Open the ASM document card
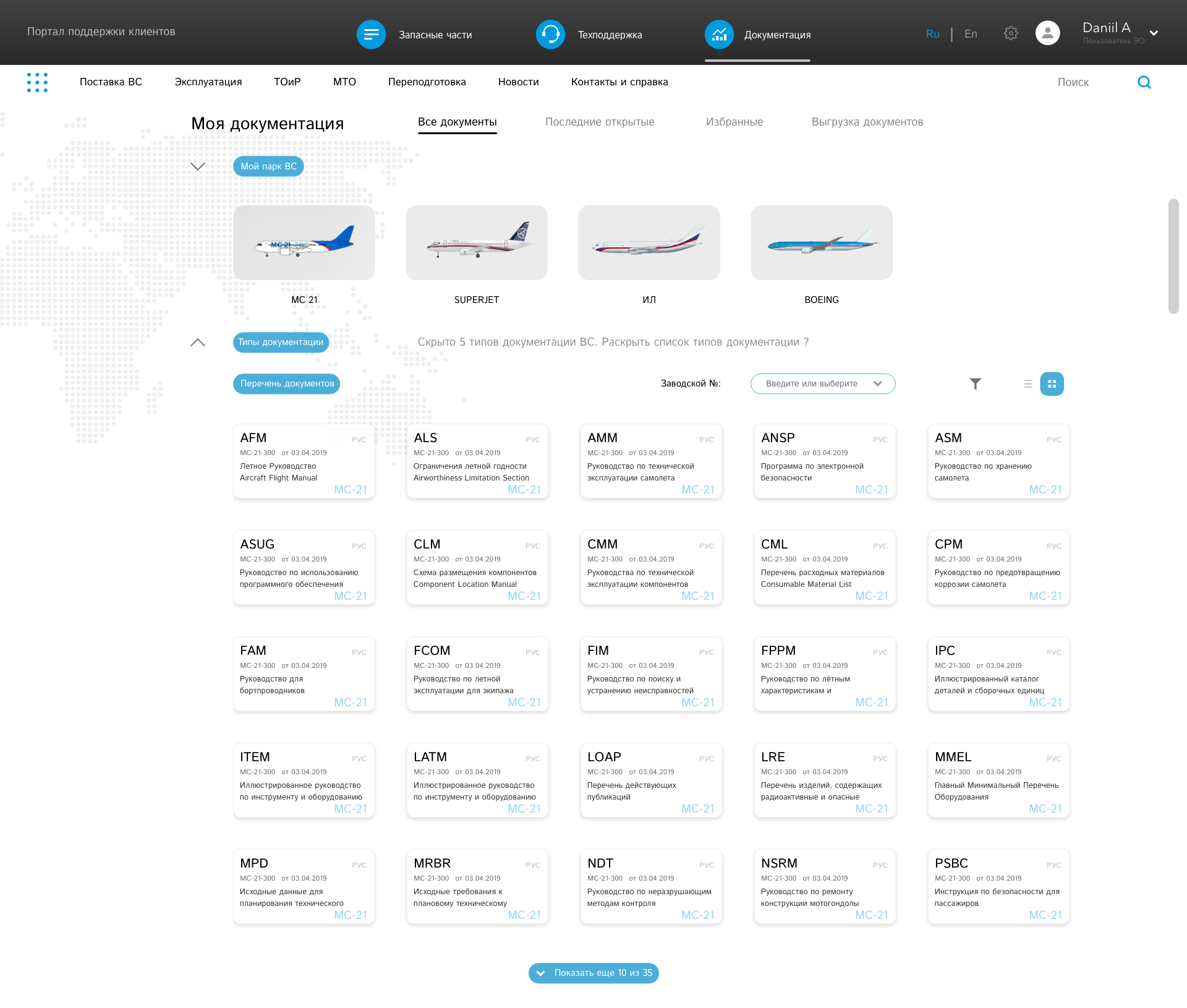This screenshot has width=1187, height=1008. (999, 461)
